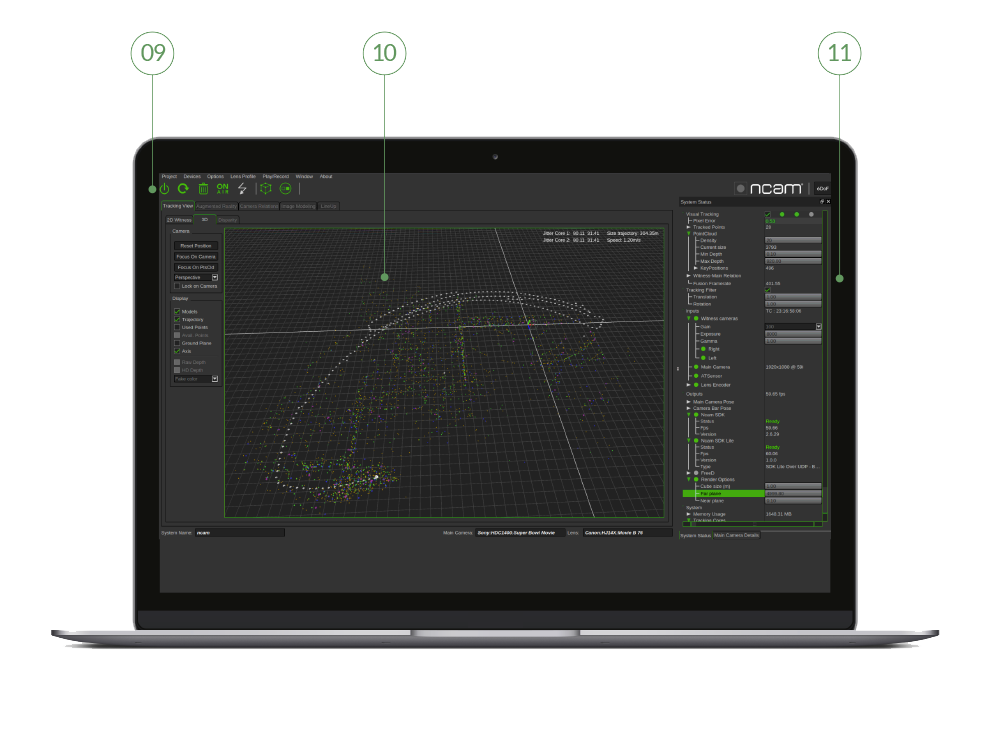Open the Lens Profile menu
Image resolution: width=997 pixels, height=731 pixels.
tap(243, 176)
